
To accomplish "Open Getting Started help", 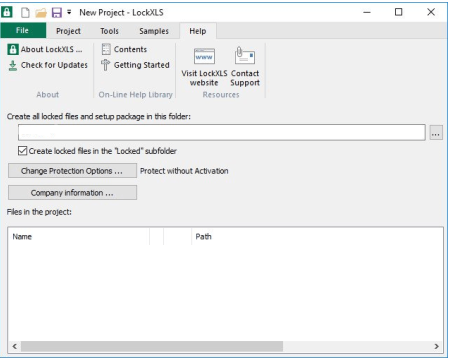I will (x=136, y=65).
